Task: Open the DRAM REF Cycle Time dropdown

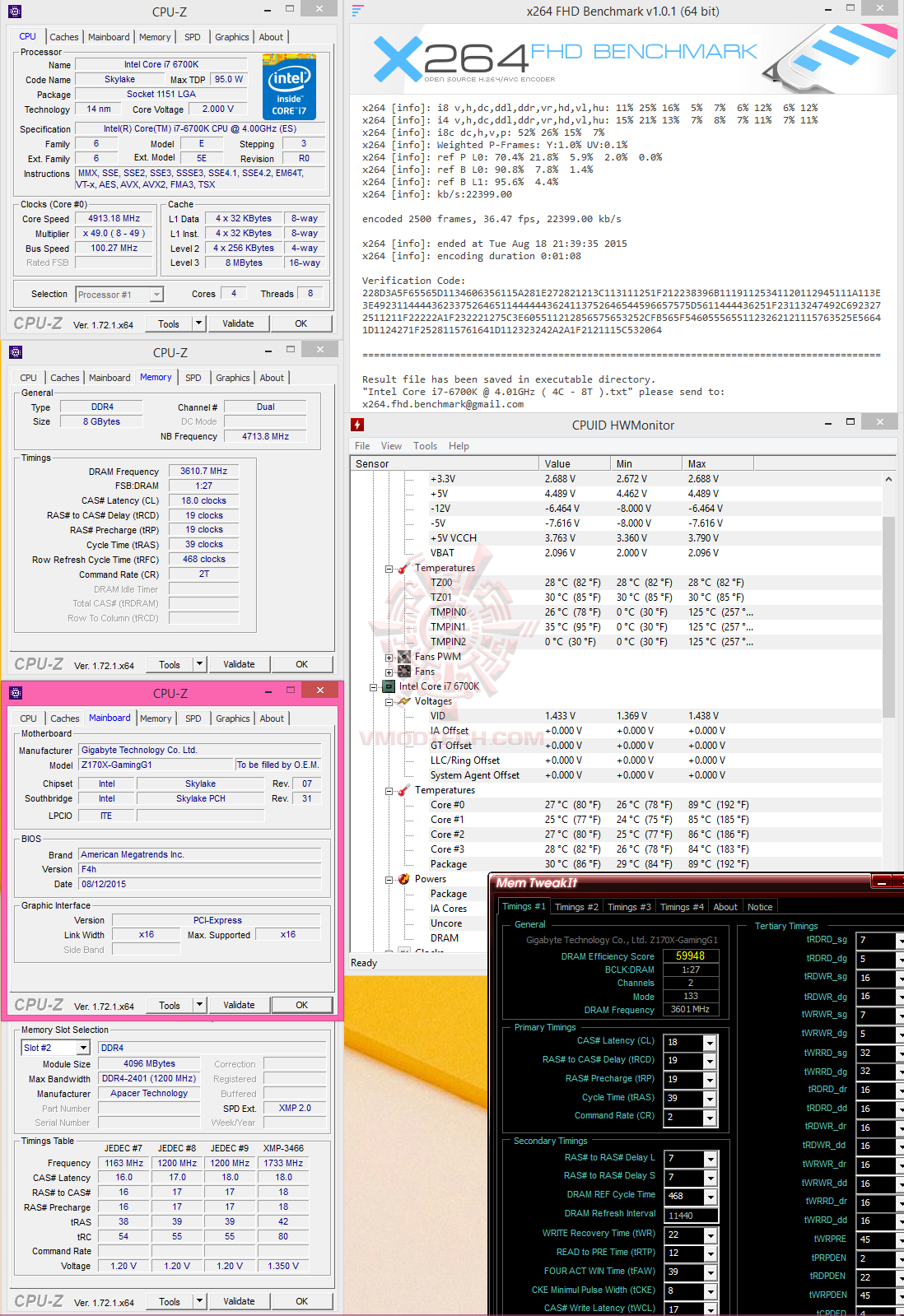Action: [710, 1197]
